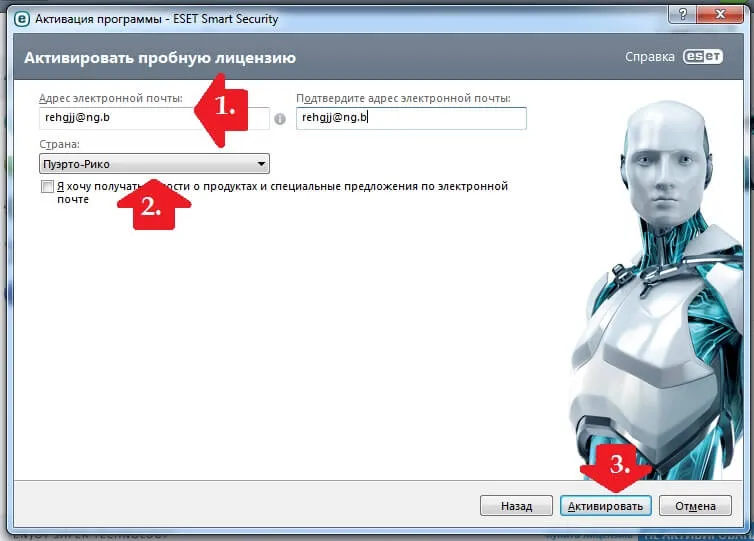Close the activation window
Screen dimensions: 754x541
(720, 14)
